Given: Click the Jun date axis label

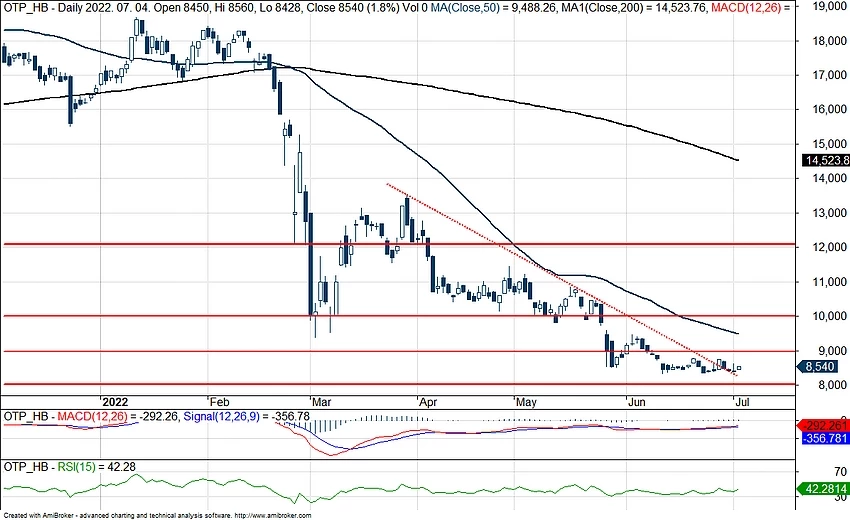Looking at the screenshot, I should point(636,402).
